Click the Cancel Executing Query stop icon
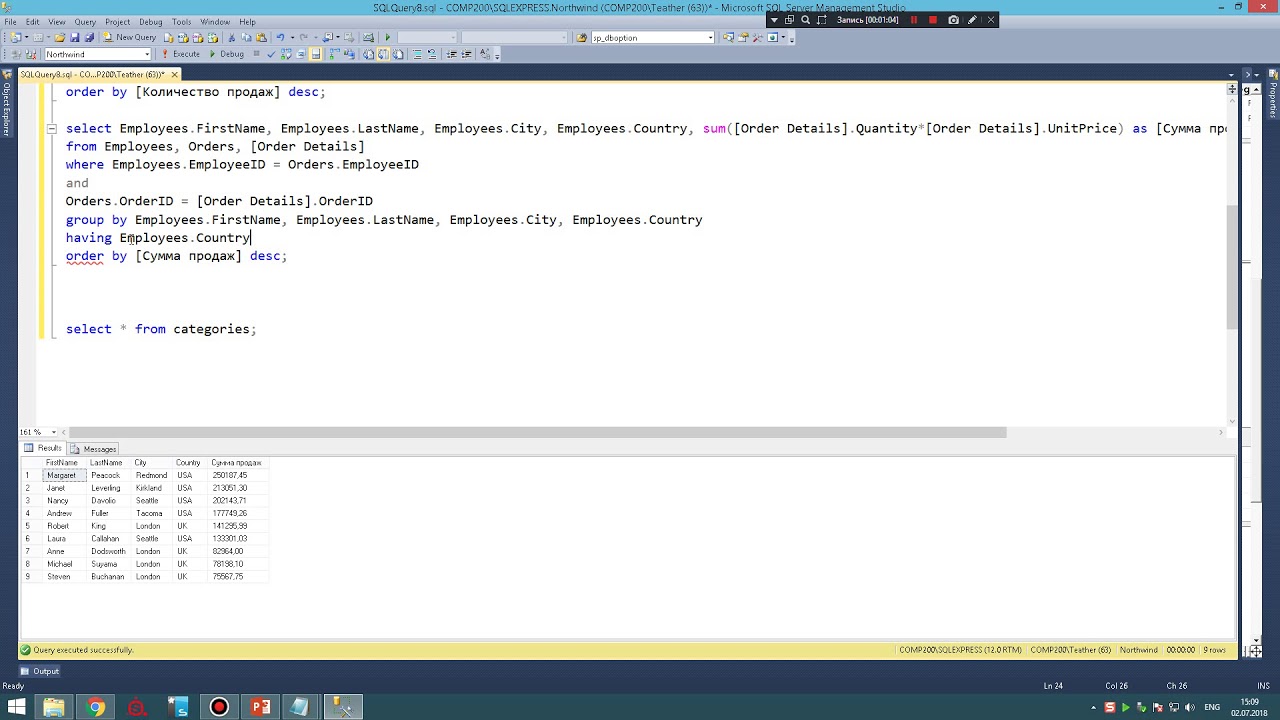The height and width of the screenshot is (720, 1280). point(256,54)
